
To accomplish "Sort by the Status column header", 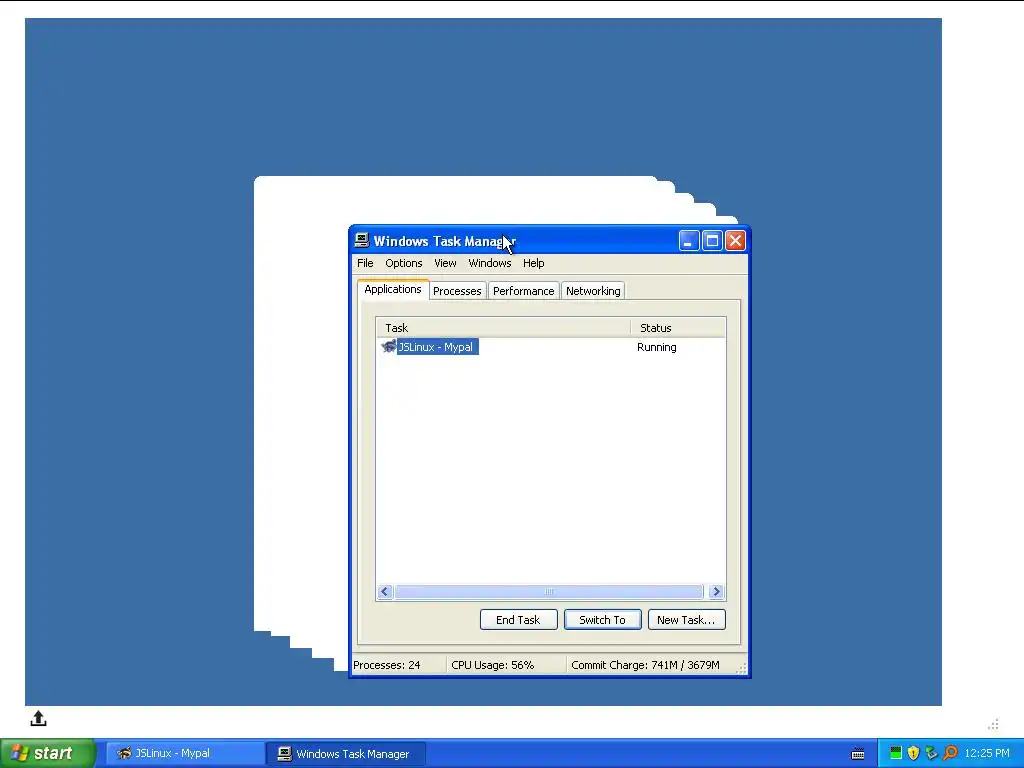I will point(678,328).
